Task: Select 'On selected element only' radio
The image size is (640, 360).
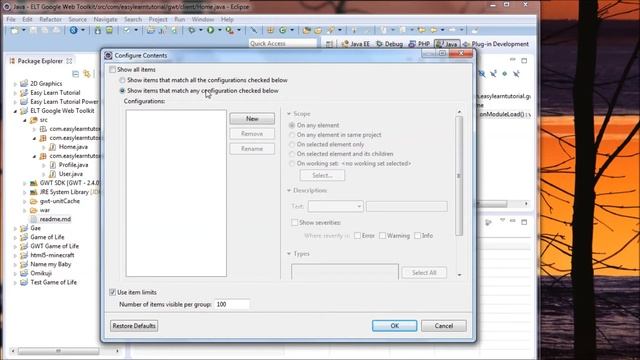Action: click(292, 144)
